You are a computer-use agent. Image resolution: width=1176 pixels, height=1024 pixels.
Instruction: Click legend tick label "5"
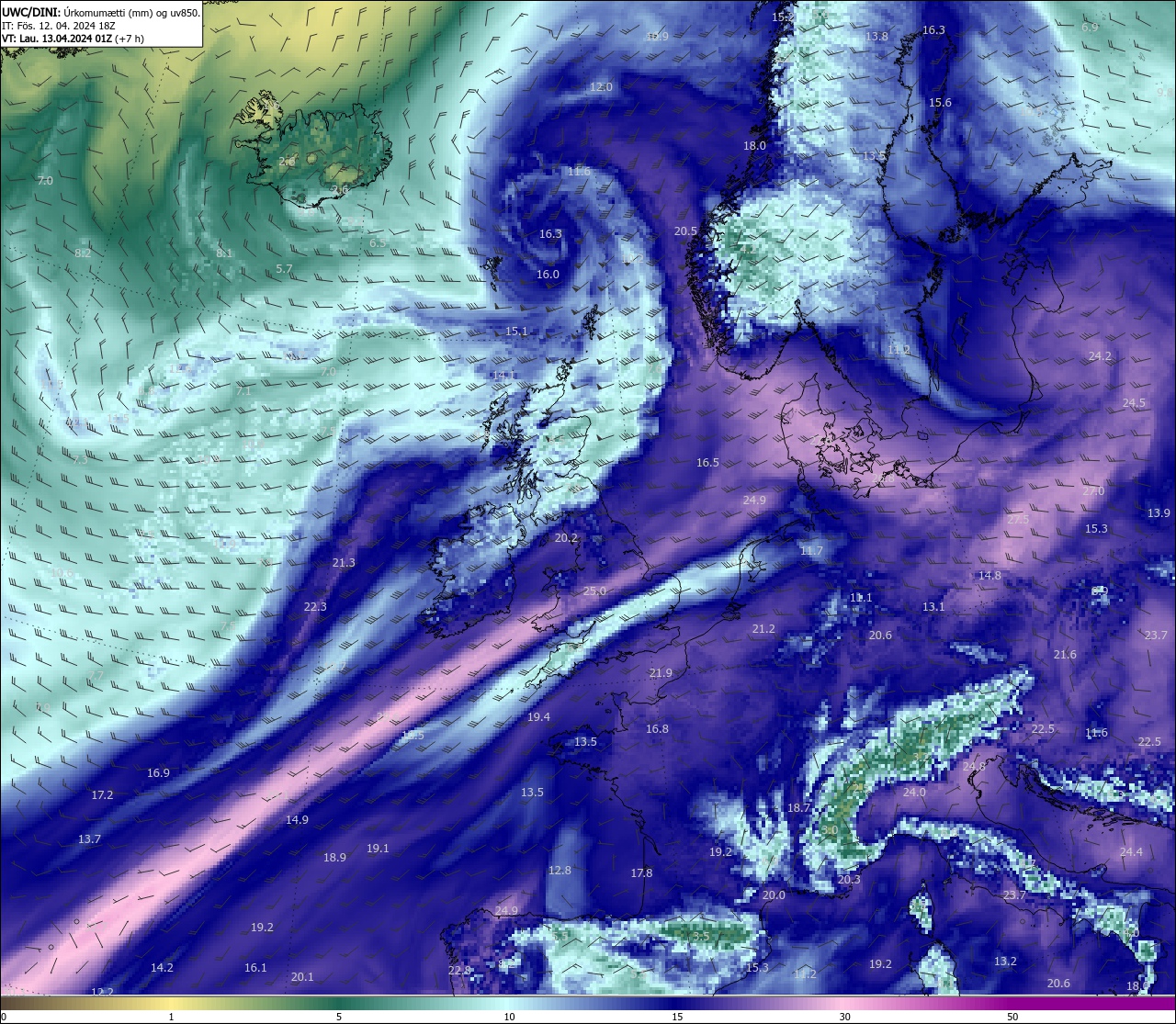pyautogui.click(x=339, y=1017)
